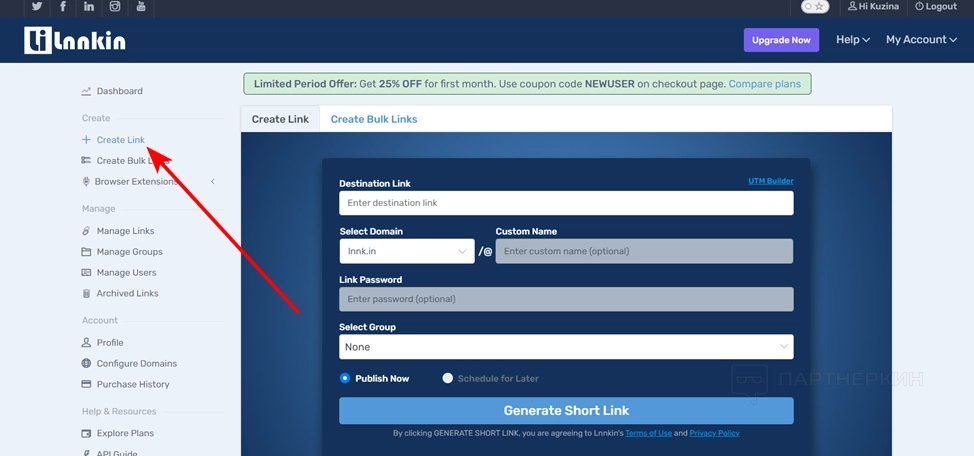Open the LinkedIn social icon

[x=89, y=6]
